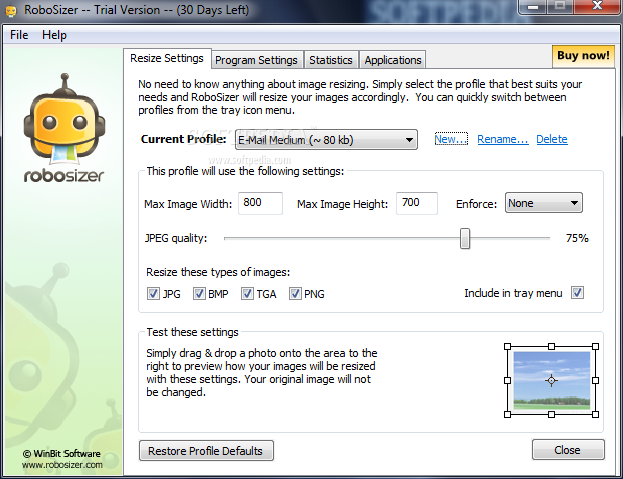The height and width of the screenshot is (479, 623).
Task: Toggle the TGA checkbox
Action: click(247, 294)
